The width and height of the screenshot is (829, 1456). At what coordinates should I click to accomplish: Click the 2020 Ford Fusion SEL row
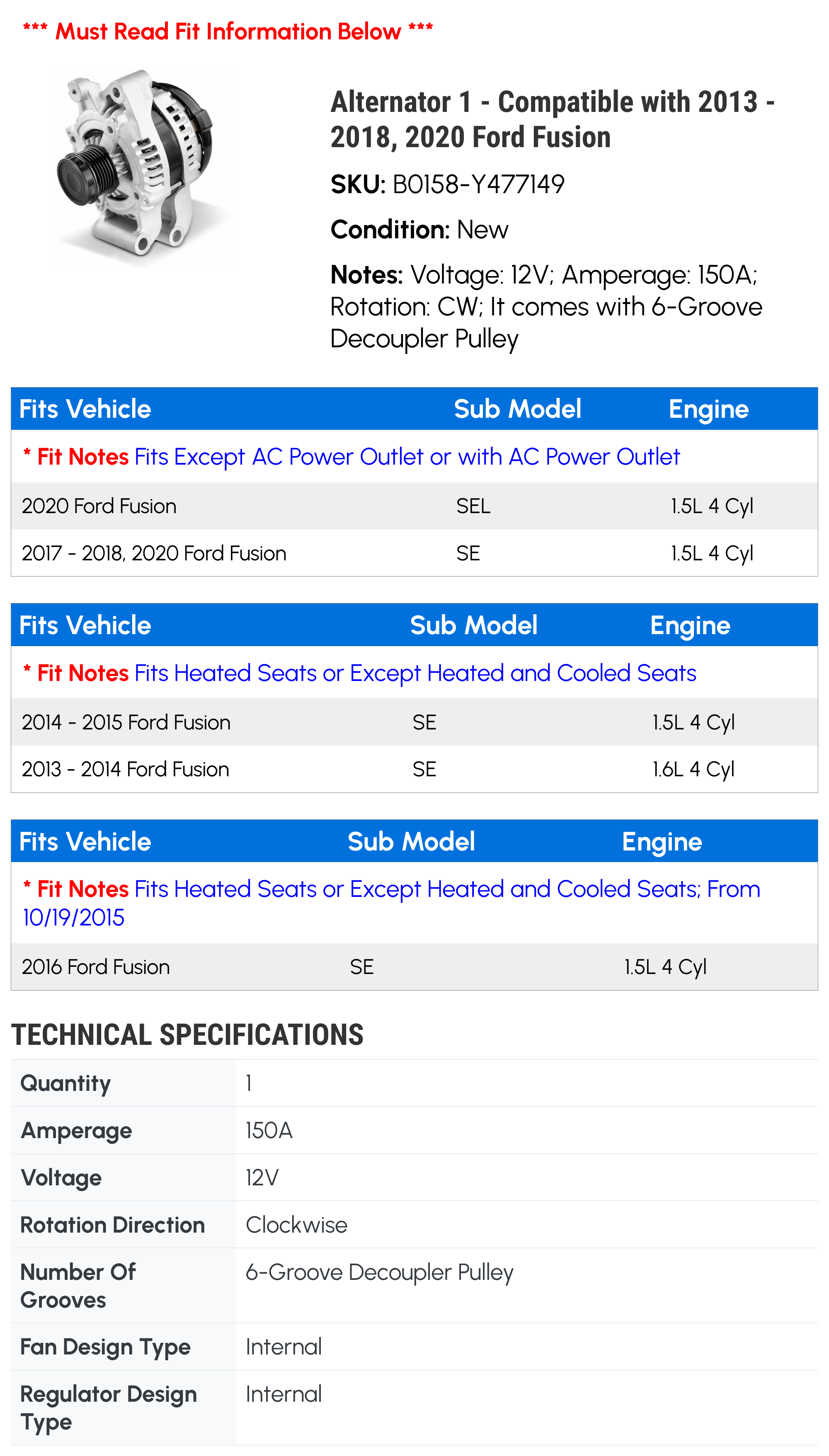(414, 506)
